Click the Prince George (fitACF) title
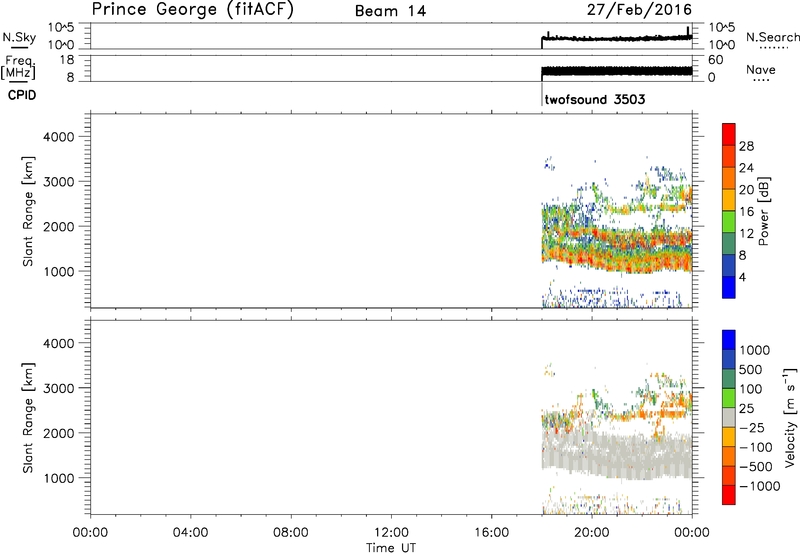 192,10
